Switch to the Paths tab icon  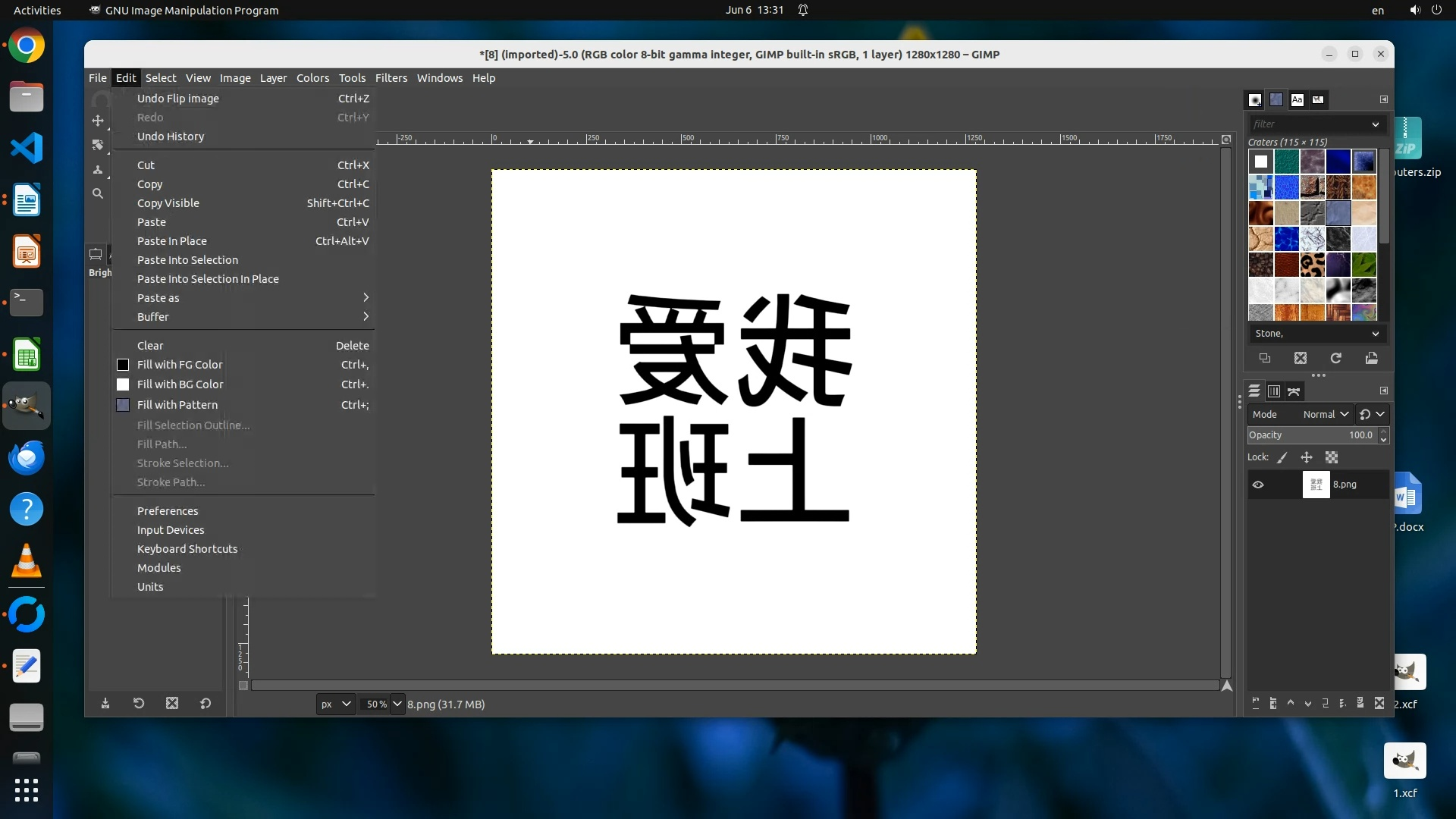(x=1294, y=391)
